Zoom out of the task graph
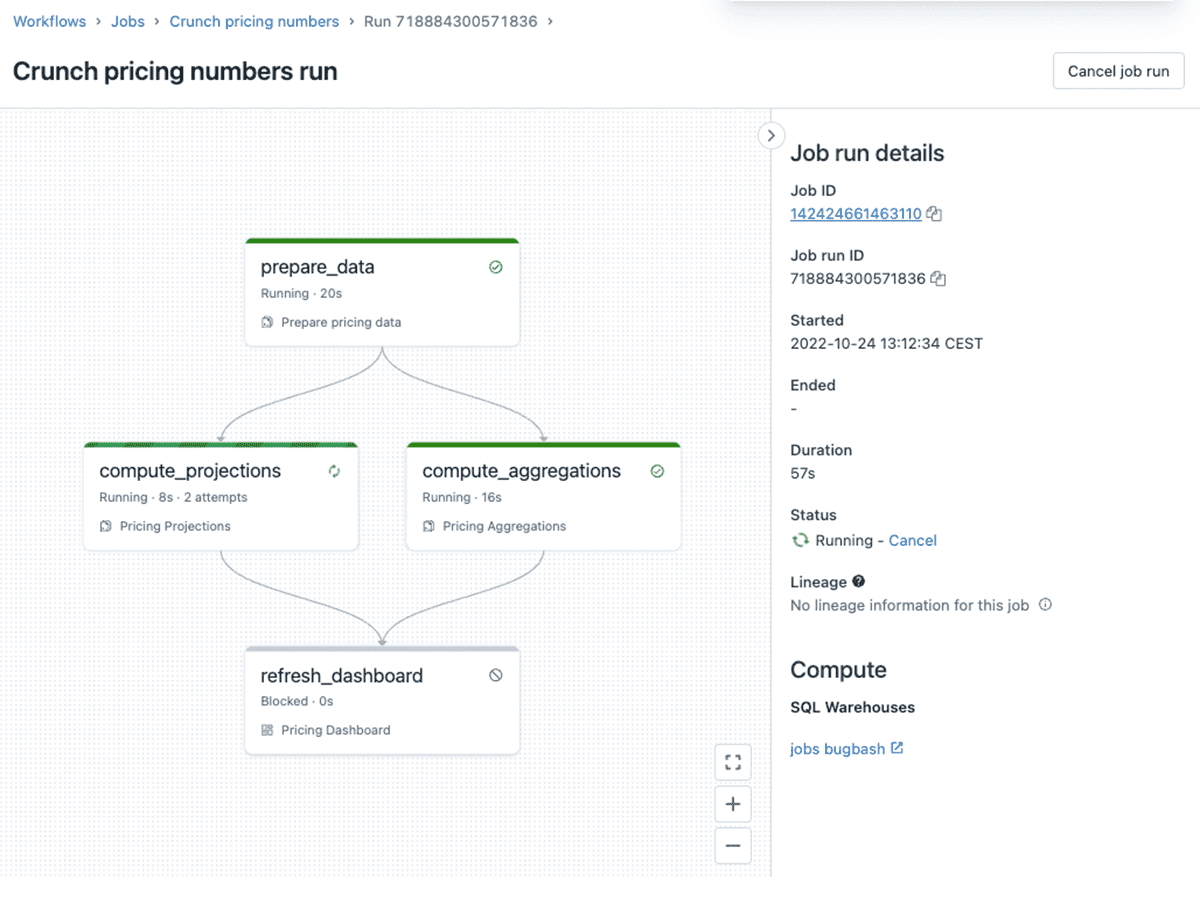 point(733,846)
